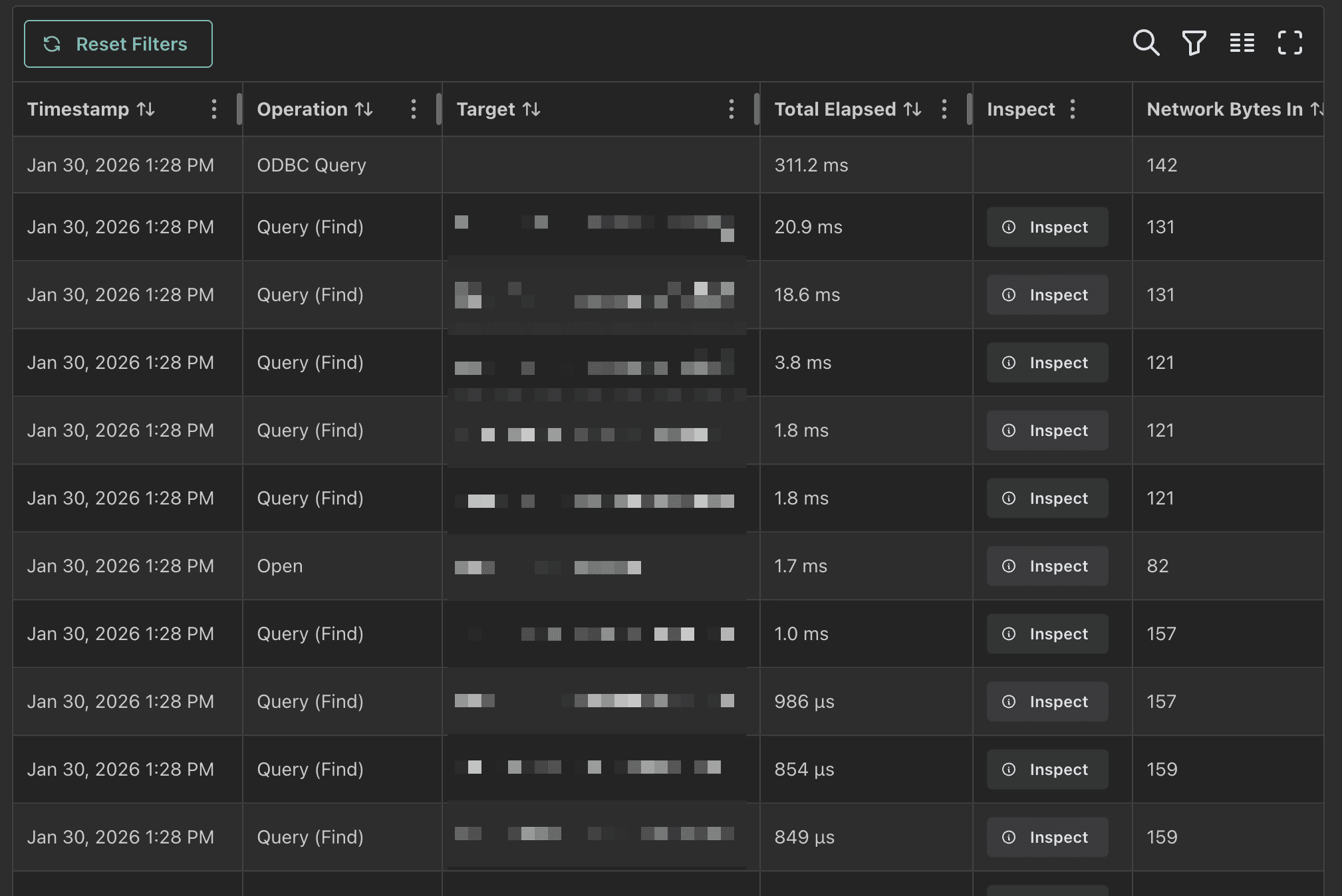The width and height of the screenshot is (1342, 896).
Task: Open the filter icon at top right
Action: tap(1194, 43)
